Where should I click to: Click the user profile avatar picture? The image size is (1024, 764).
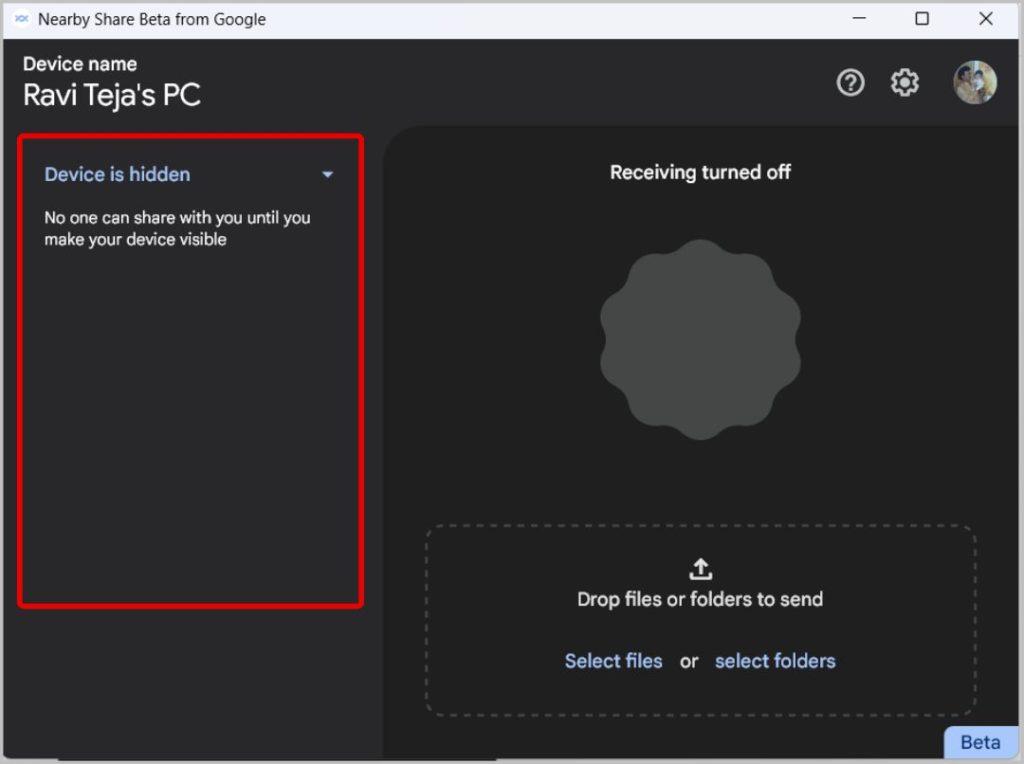pos(974,82)
